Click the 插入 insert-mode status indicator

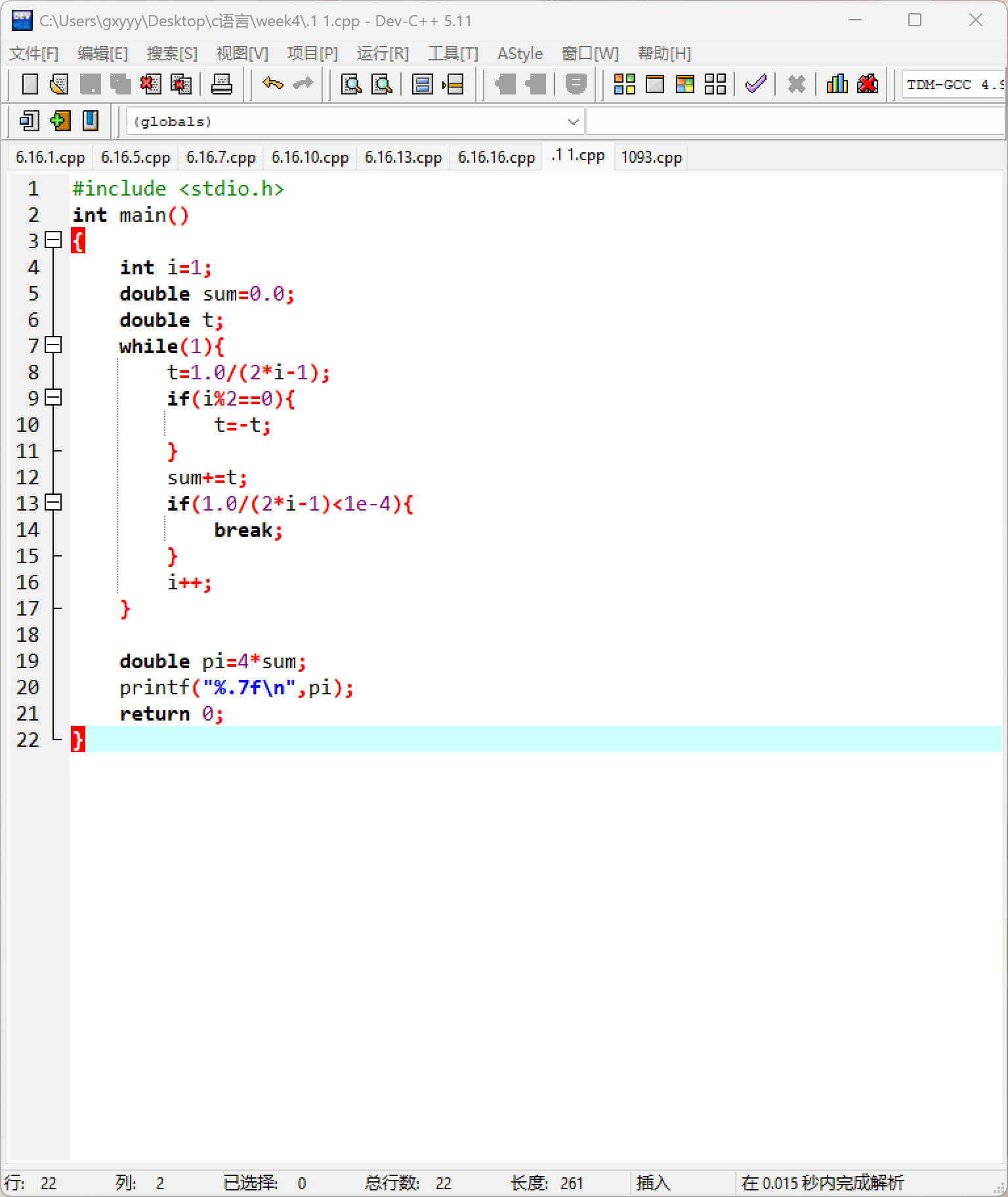tap(653, 1183)
